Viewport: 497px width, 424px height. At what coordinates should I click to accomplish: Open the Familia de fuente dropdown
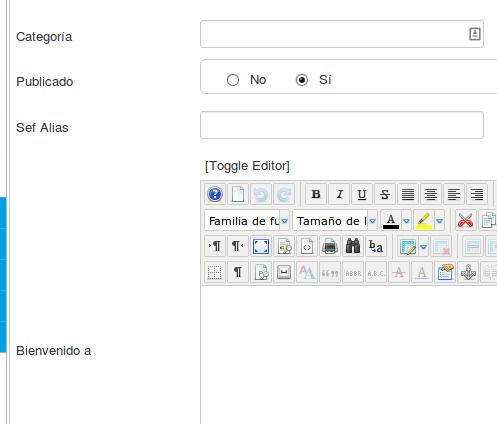point(247,220)
